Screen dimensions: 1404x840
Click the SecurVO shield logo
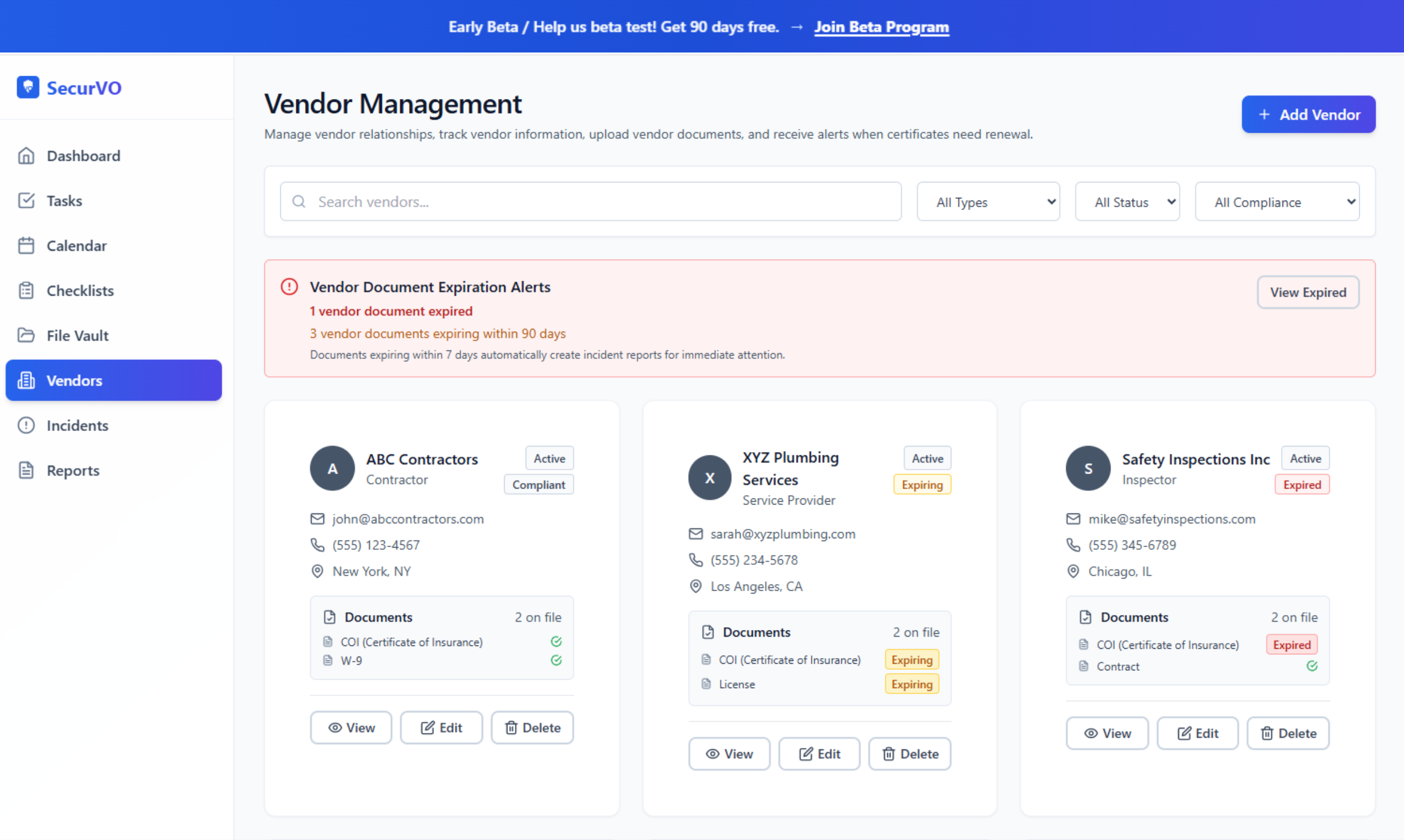tap(27, 87)
